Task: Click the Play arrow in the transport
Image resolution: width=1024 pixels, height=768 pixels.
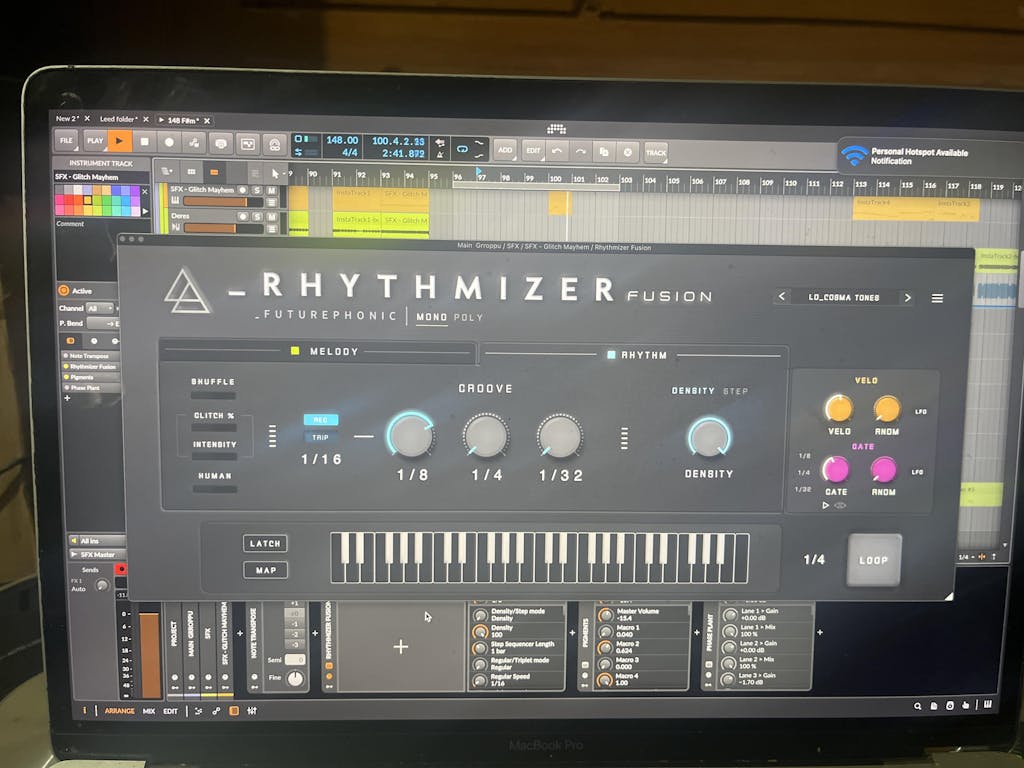Action: pyautogui.click(x=118, y=141)
